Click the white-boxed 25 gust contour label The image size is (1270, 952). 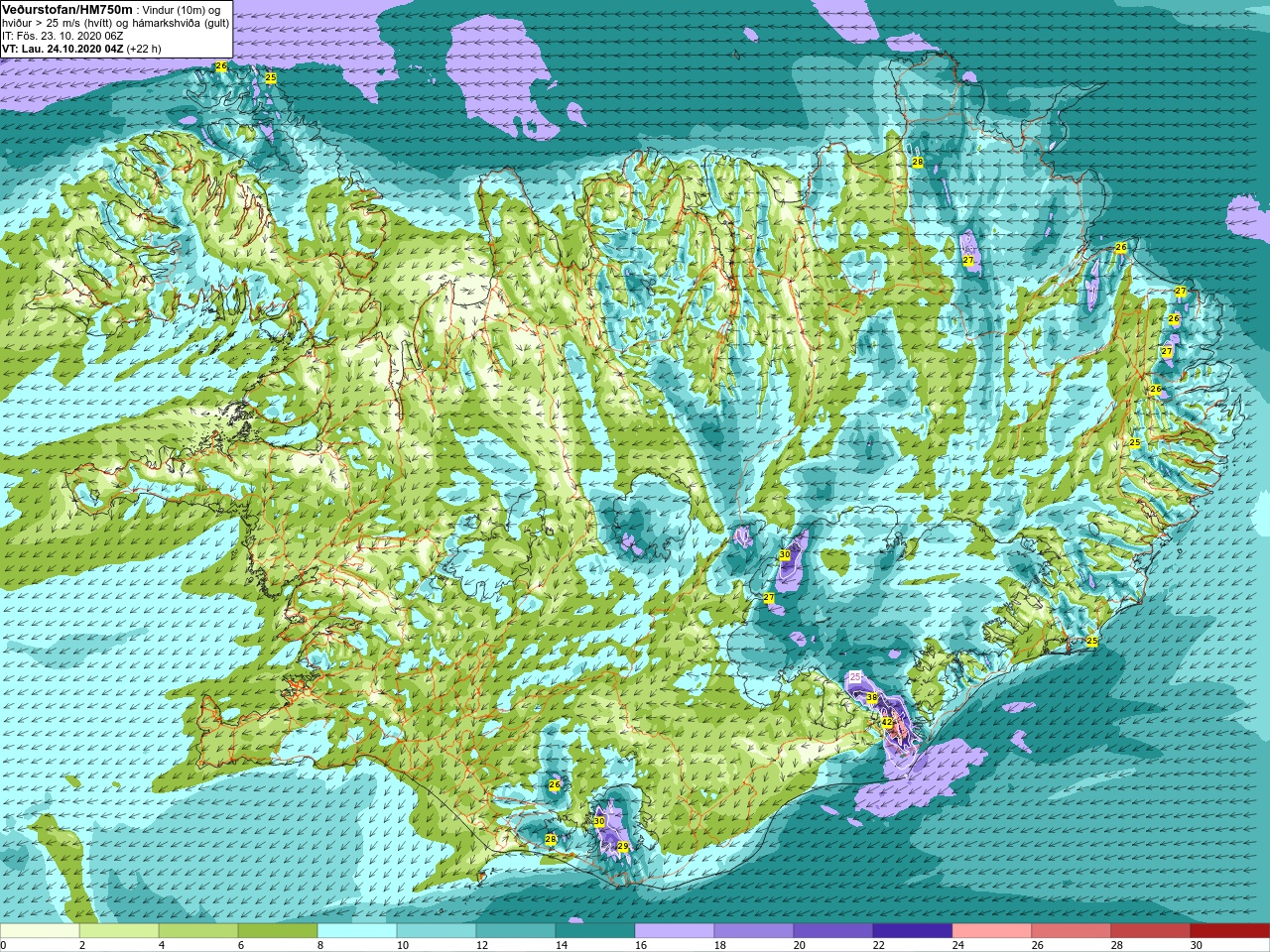[x=855, y=676]
